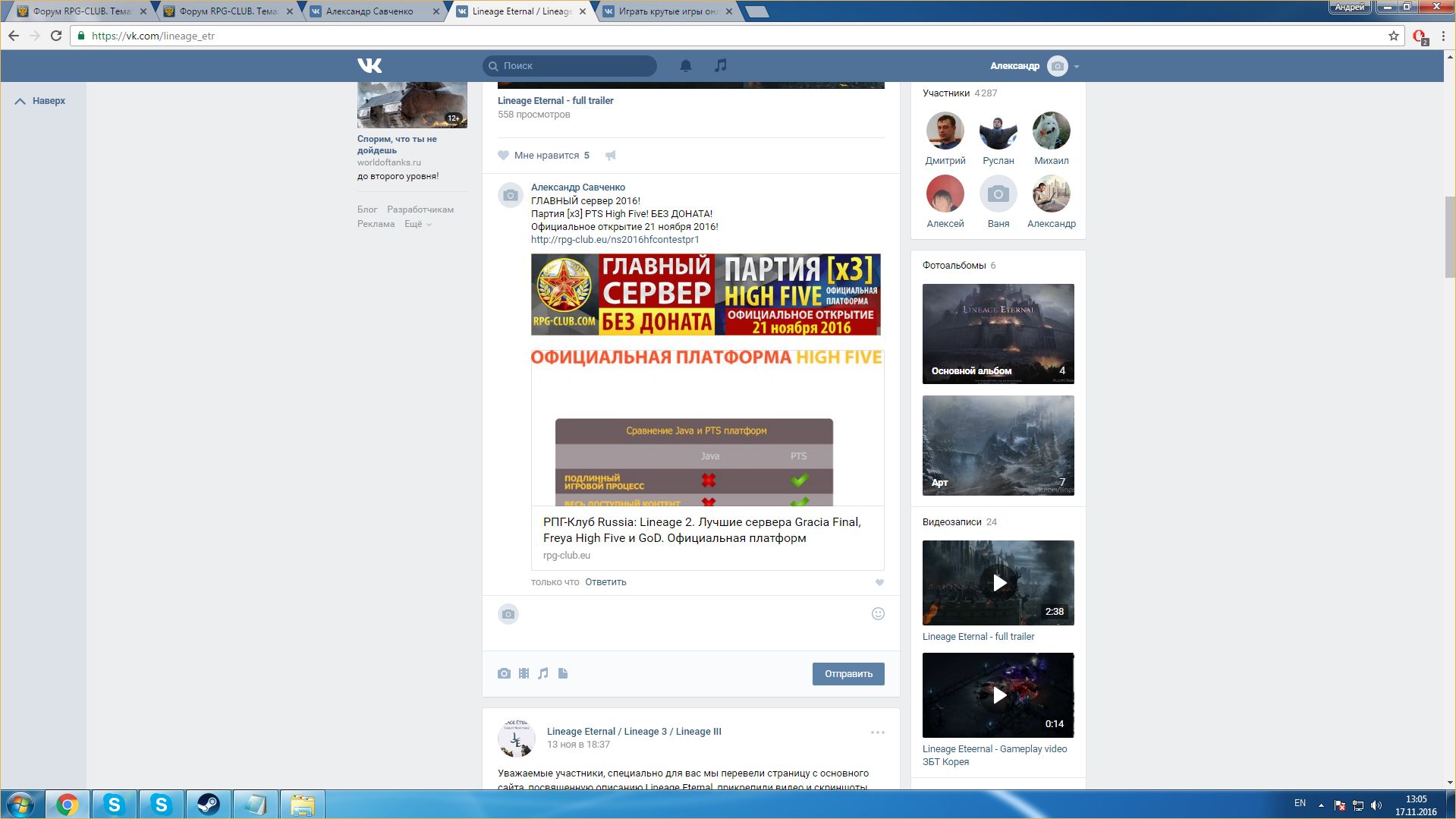Show hidden tray icons arrow
Viewport: 1456px width, 819px height.
click(1321, 805)
